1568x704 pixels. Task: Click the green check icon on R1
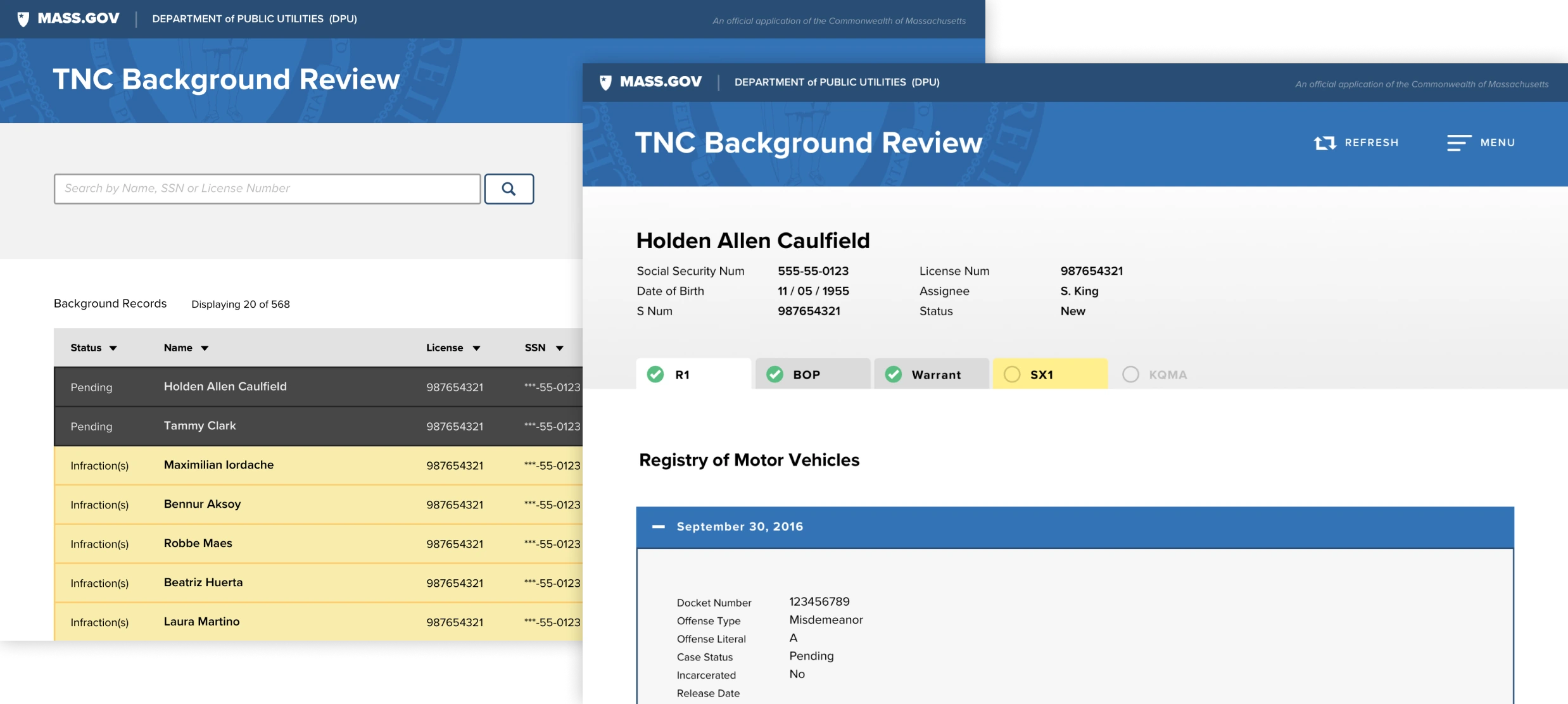click(655, 374)
